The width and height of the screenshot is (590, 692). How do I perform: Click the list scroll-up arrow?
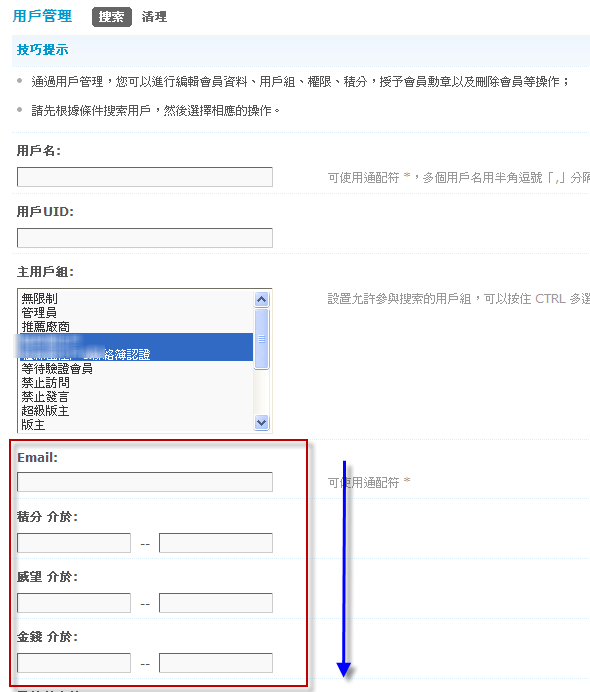tap(262, 300)
